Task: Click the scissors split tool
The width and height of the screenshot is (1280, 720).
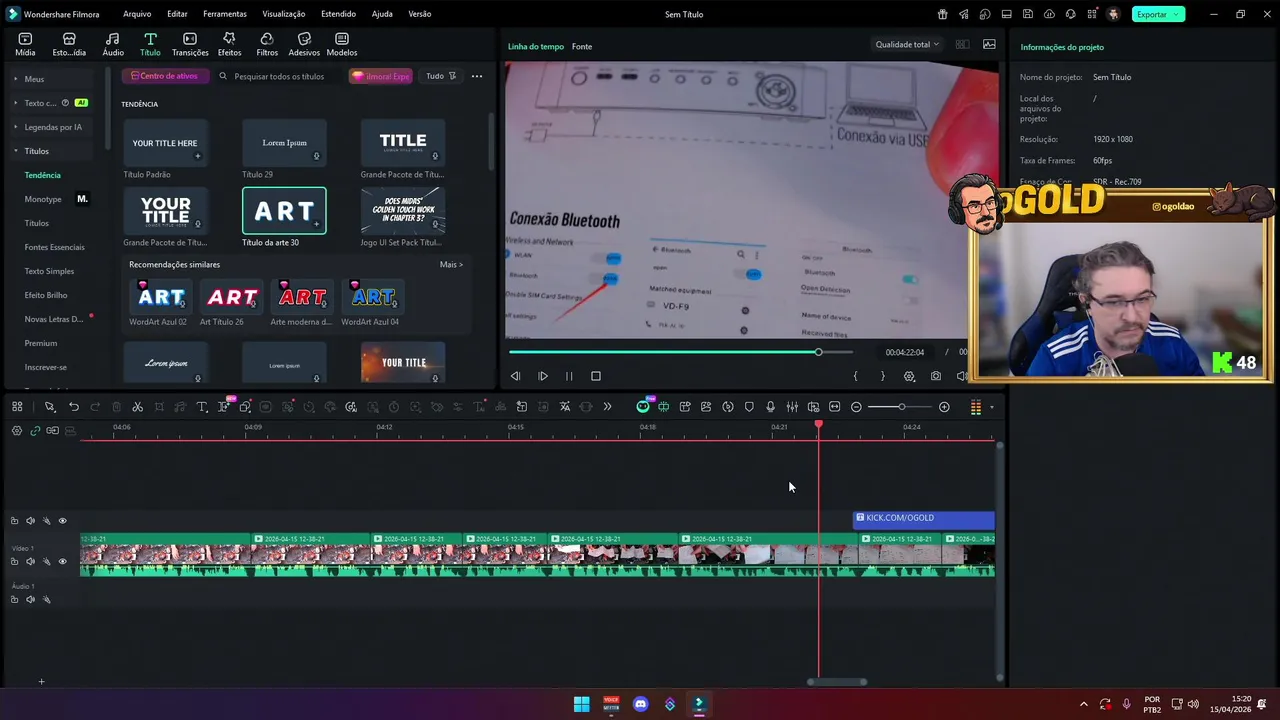Action: click(x=138, y=407)
